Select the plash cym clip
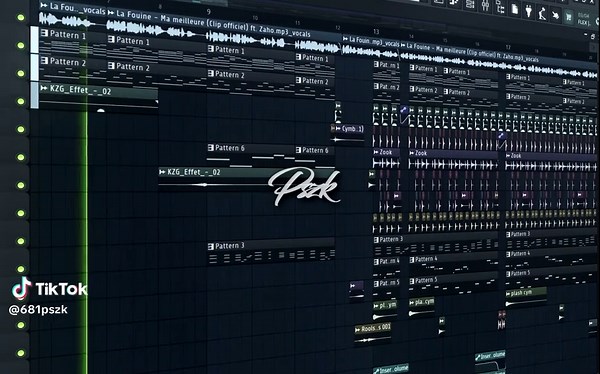This screenshot has width=600, height=374. 526,298
